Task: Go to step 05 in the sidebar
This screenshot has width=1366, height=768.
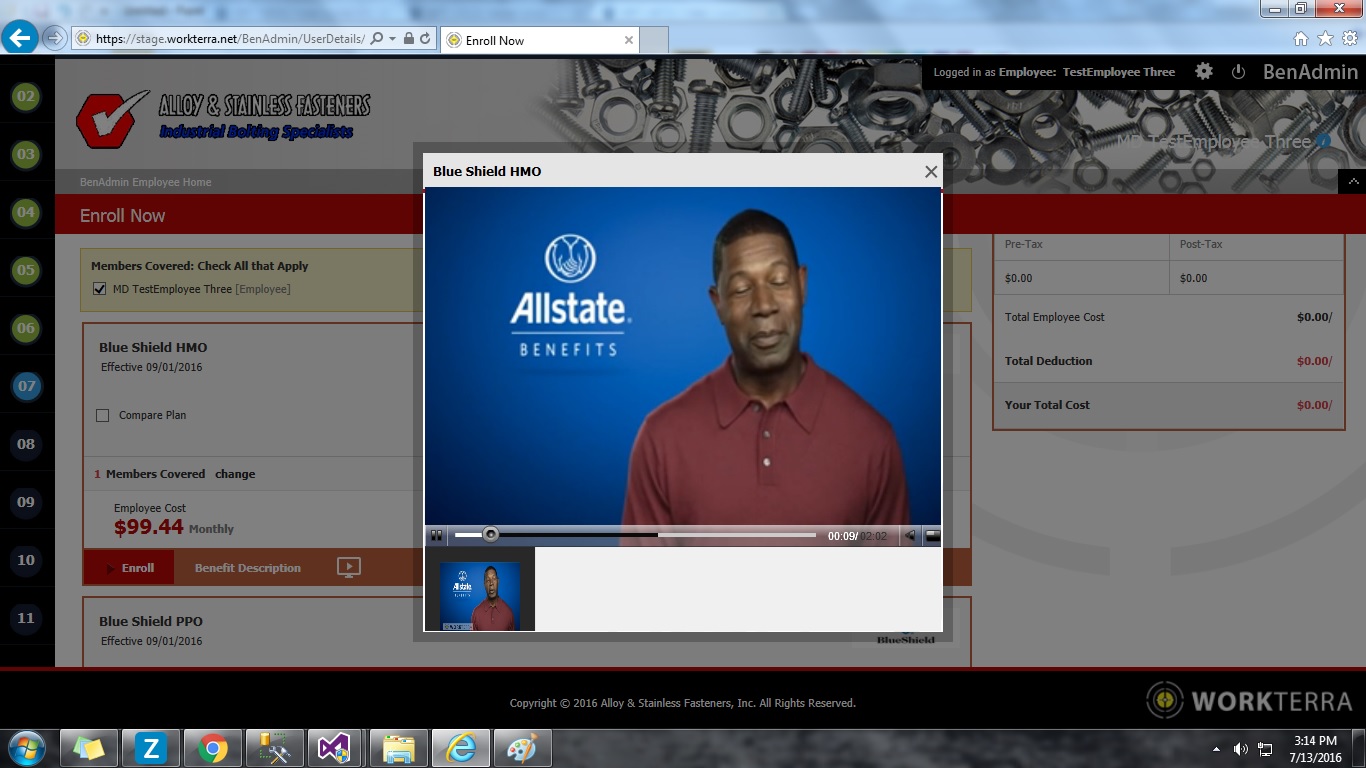Action: pos(26,270)
